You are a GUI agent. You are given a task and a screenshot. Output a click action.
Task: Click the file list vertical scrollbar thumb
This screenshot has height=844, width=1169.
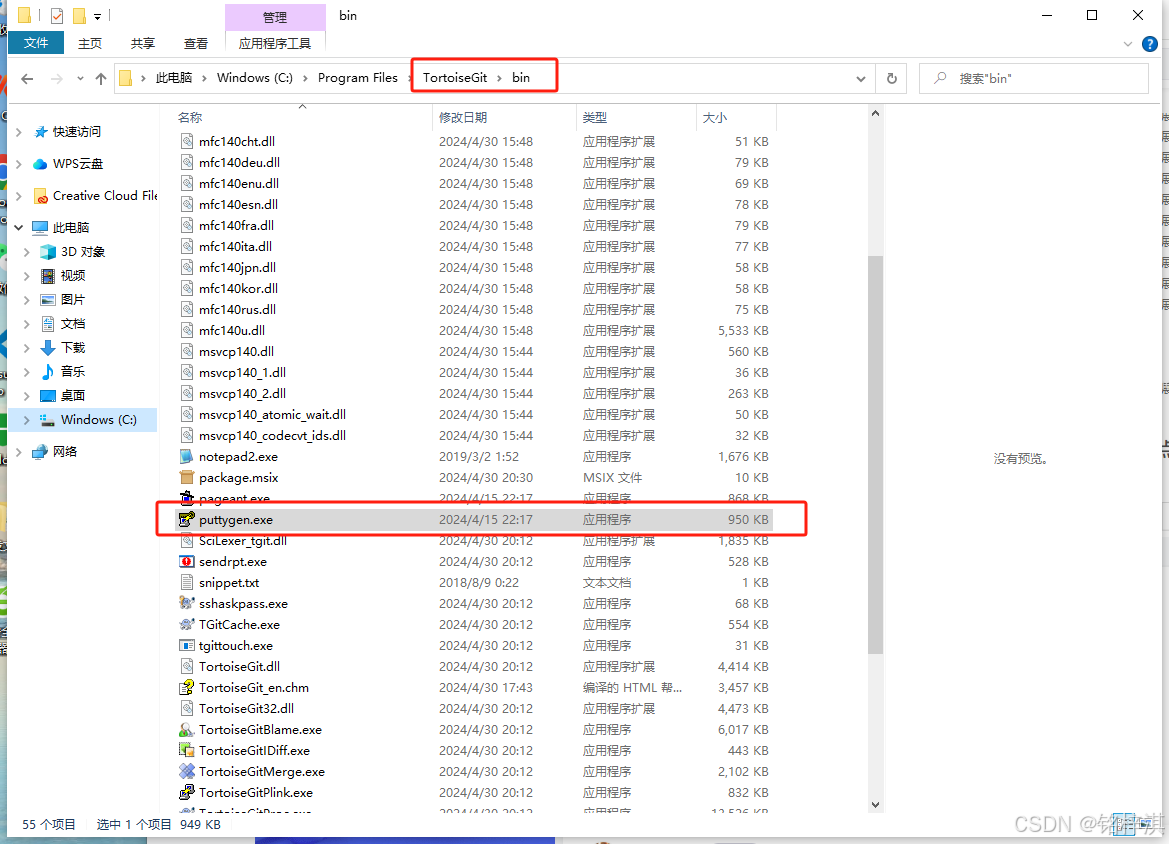pyautogui.click(x=875, y=455)
